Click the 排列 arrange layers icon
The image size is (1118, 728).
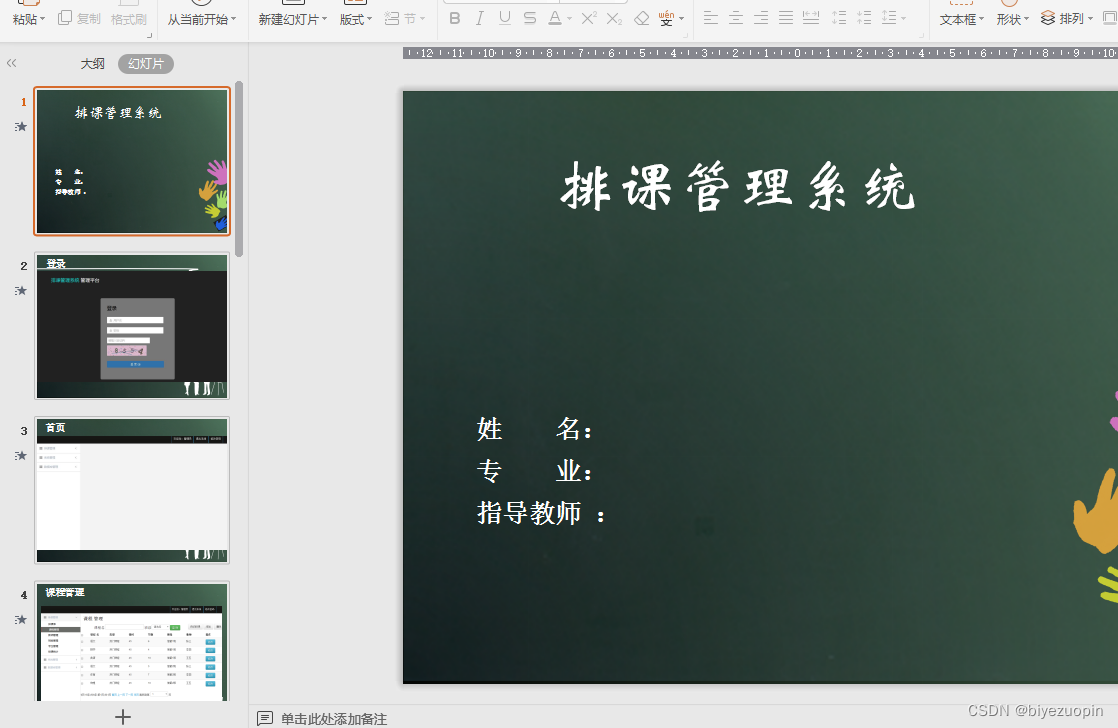(1047, 19)
